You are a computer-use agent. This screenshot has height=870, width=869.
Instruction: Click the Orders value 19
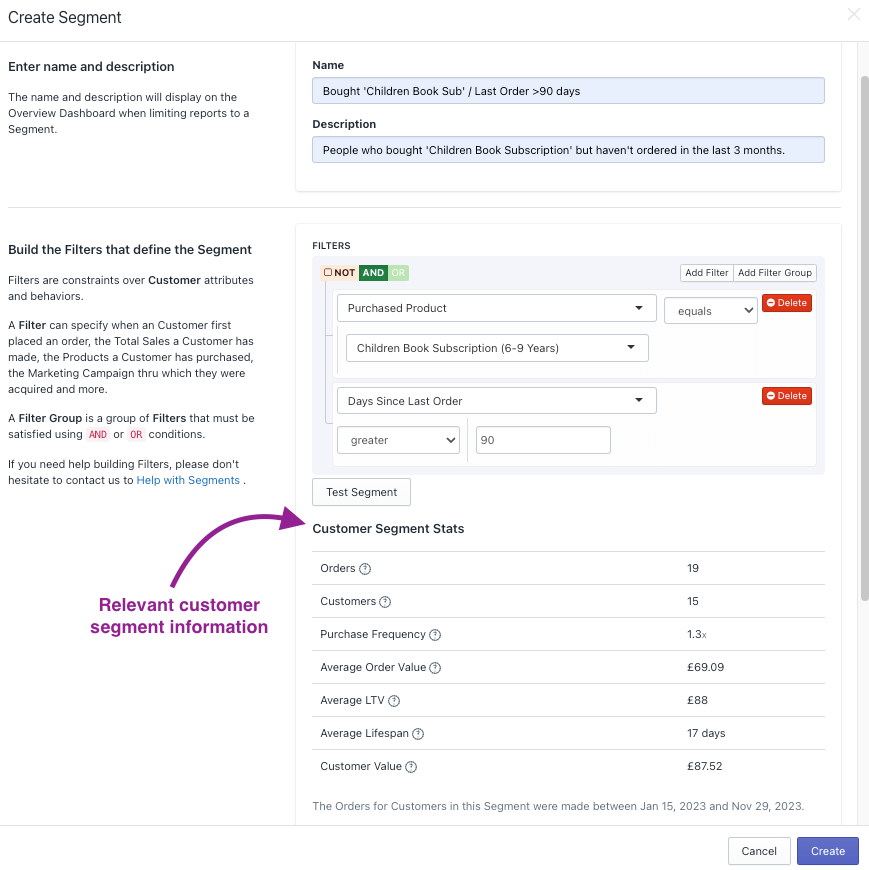[693, 568]
